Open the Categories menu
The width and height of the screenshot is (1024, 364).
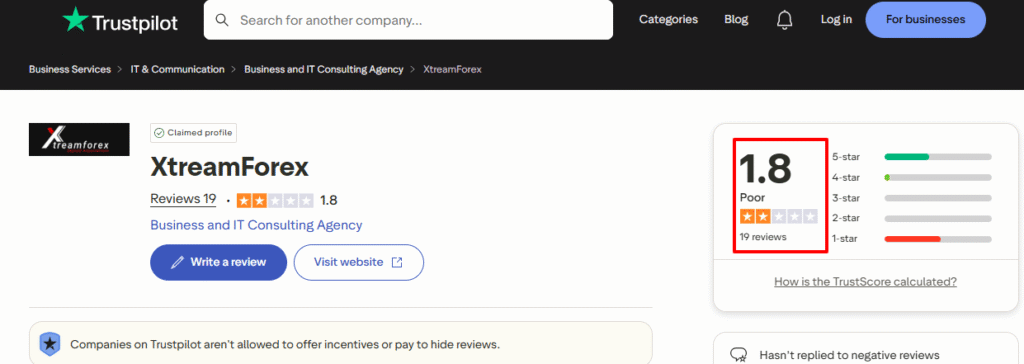pos(668,20)
